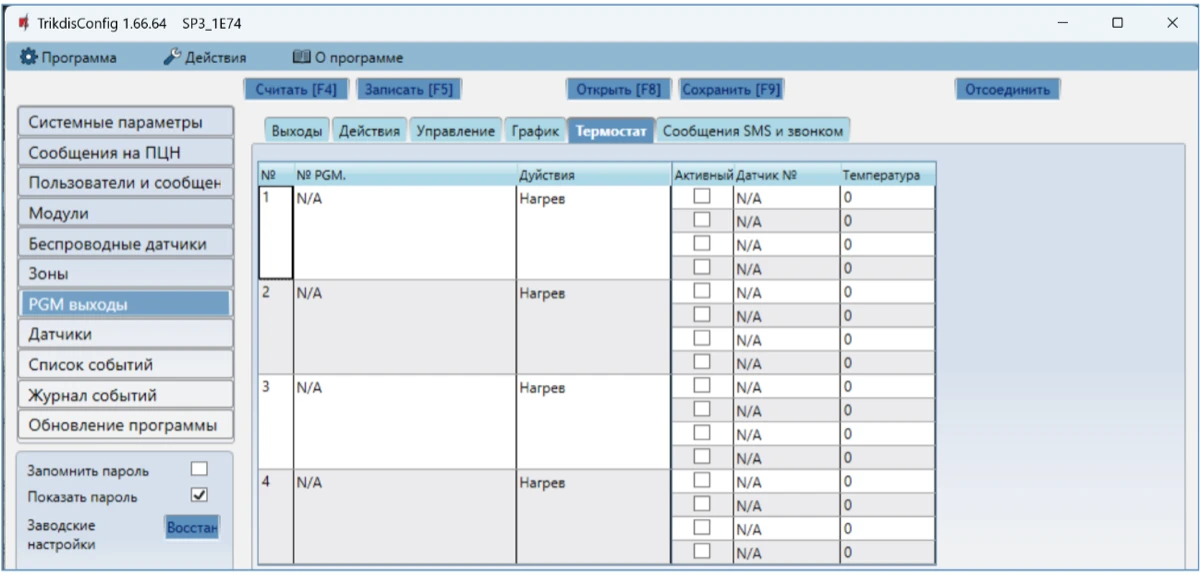The image size is (1200, 575).
Task: Enable Запомнить пароль checkbox
Action: pyautogui.click(x=199, y=469)
